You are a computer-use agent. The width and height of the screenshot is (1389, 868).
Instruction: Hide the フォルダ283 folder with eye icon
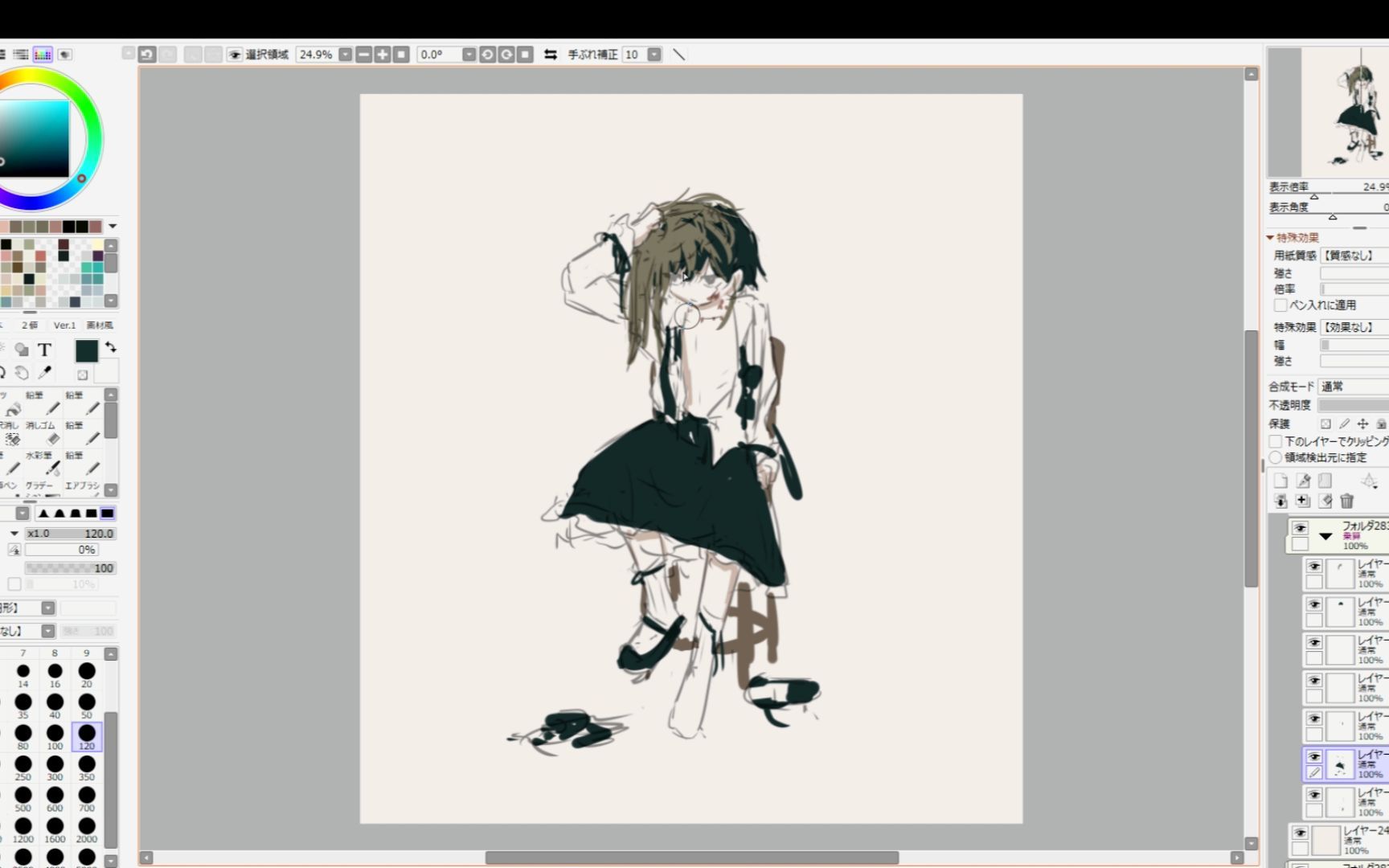click(1300, 529)
